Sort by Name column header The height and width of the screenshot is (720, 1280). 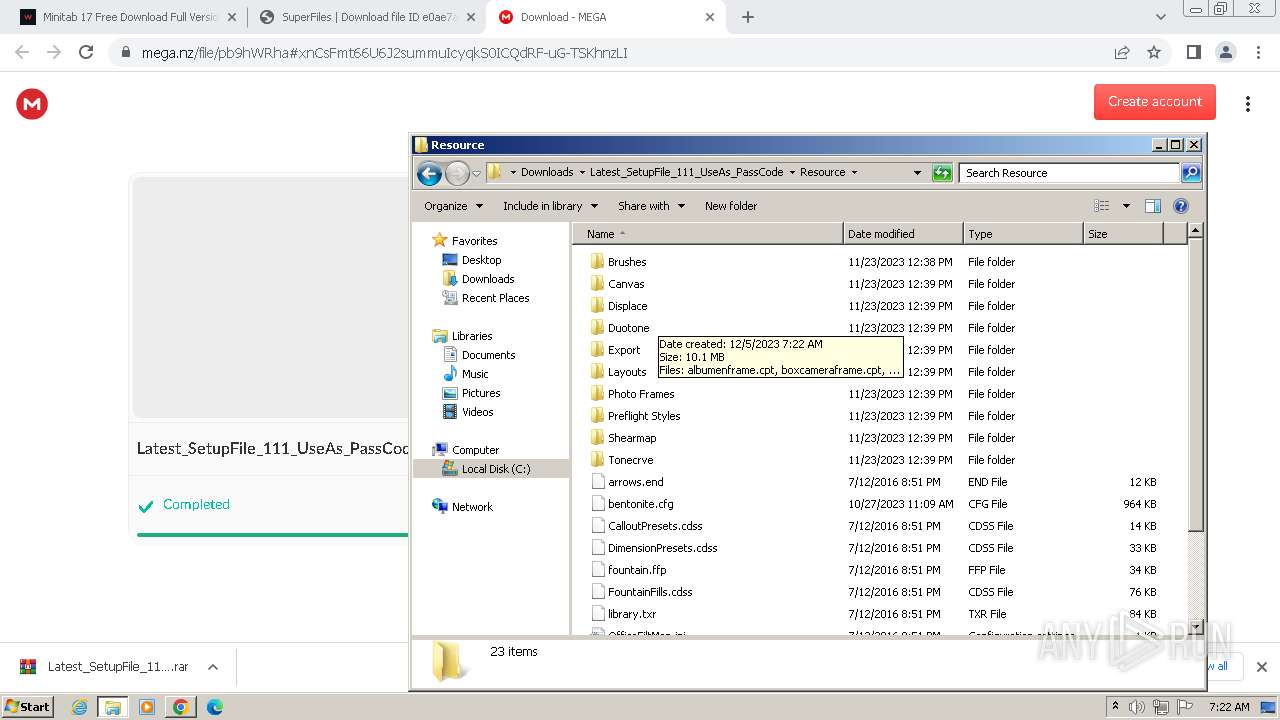[708, 234]
